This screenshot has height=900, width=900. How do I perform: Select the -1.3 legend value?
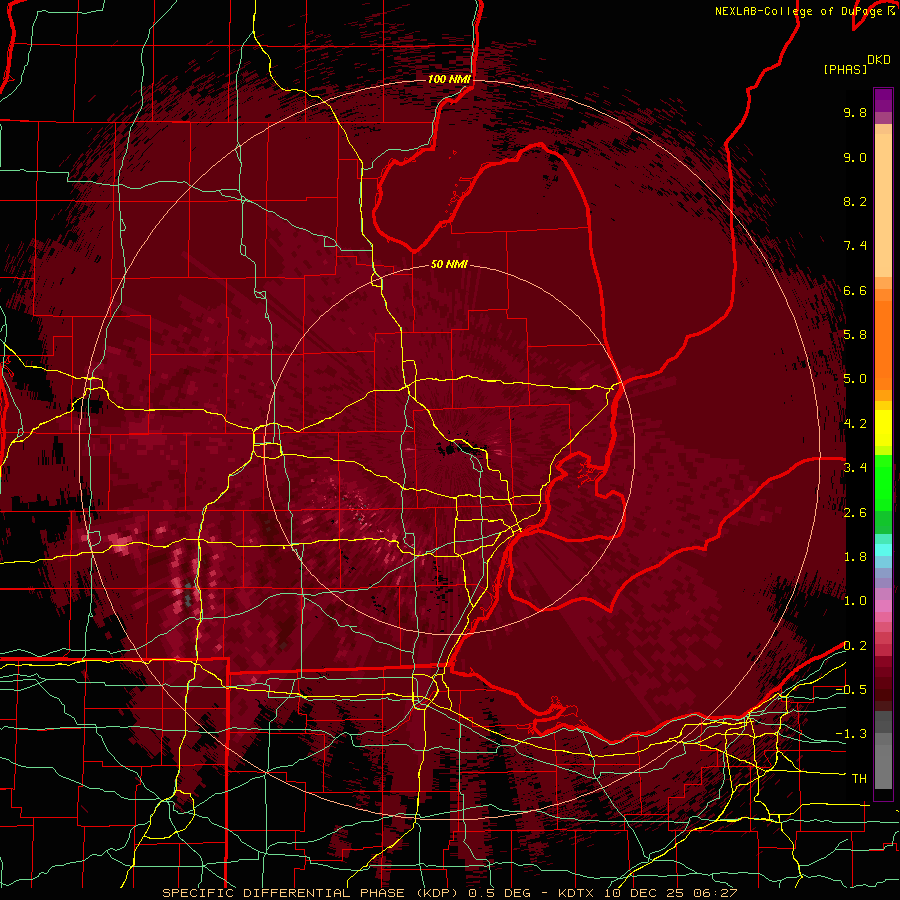point(851,734)
